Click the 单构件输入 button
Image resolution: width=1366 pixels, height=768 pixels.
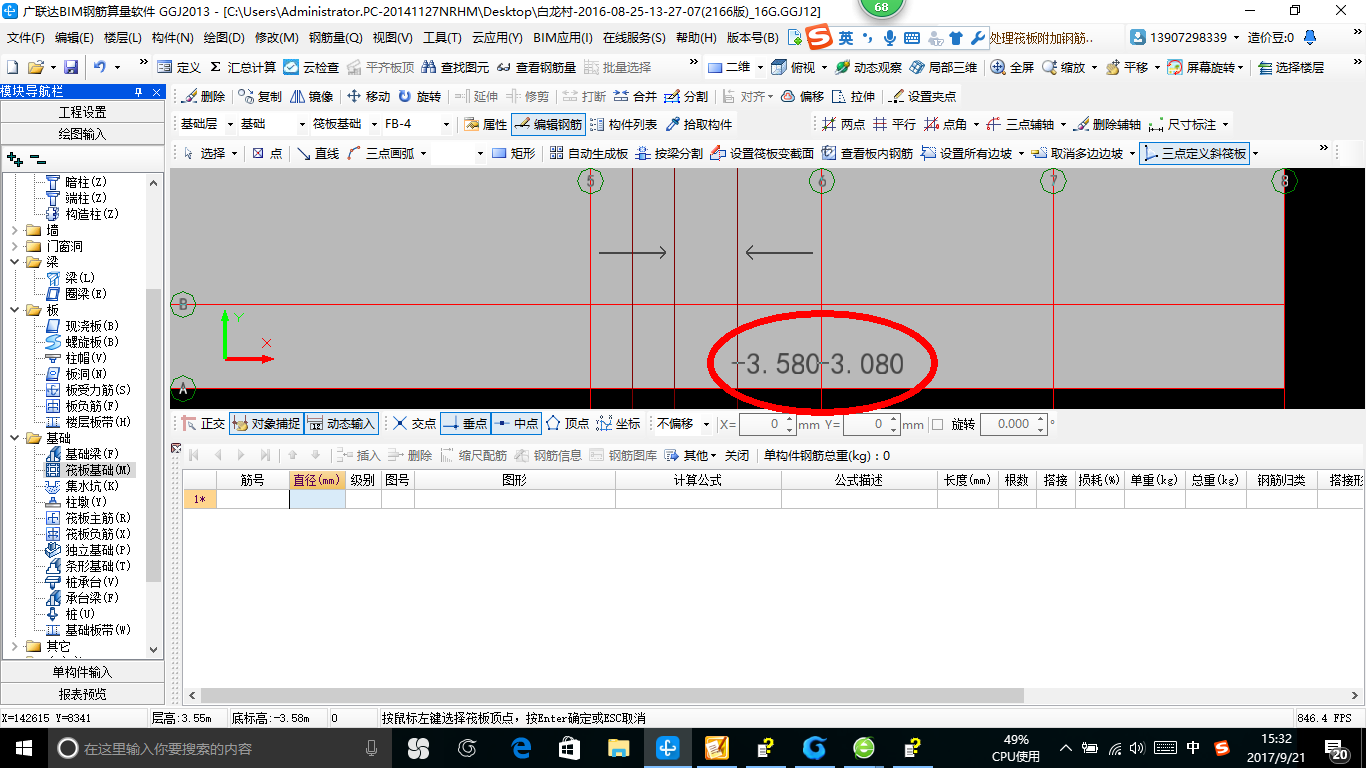tap(82, 672)
